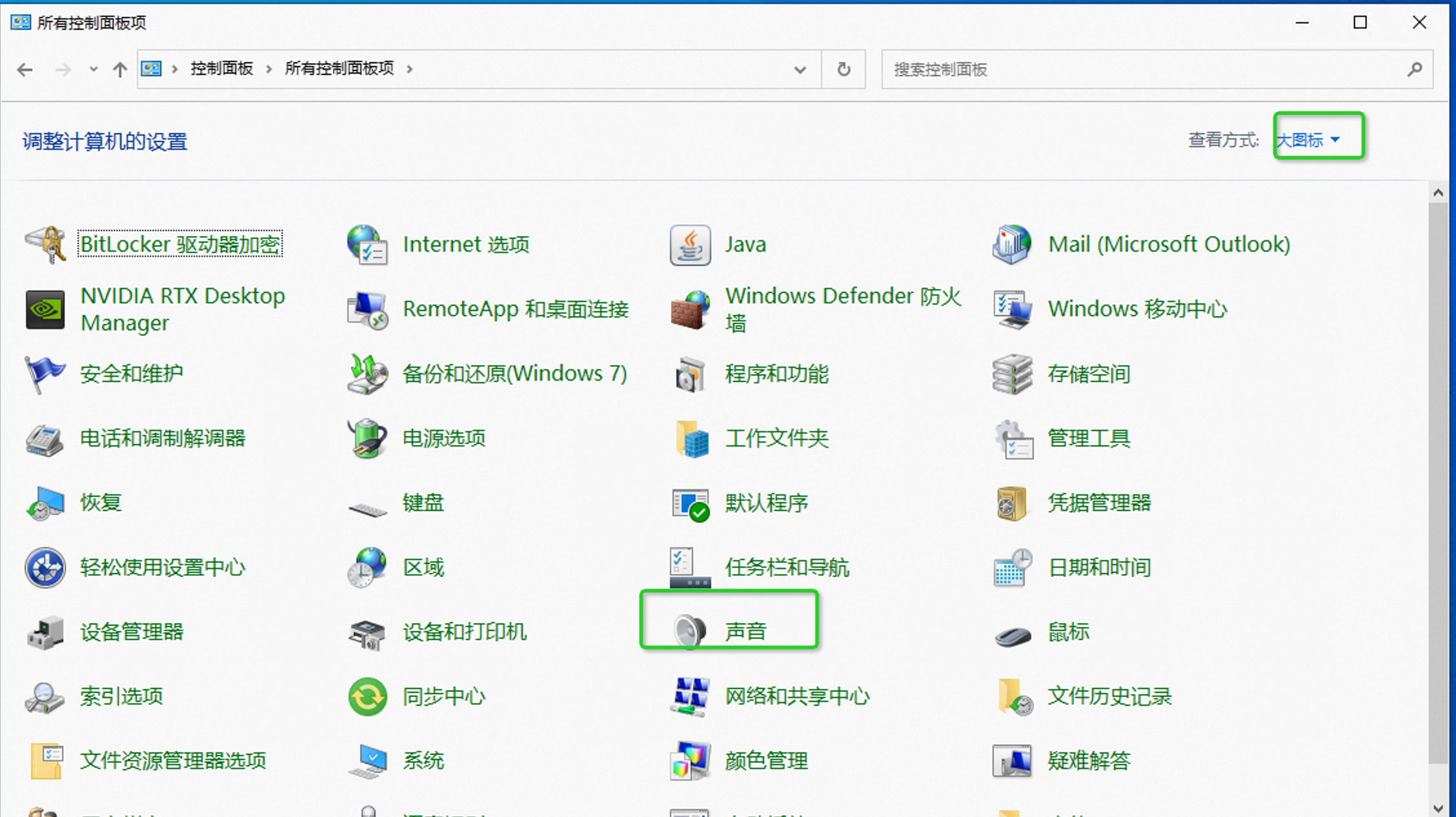Click the scrollbar down arrow
Screen dimensions: 1456x817
click(x=1438, y=808)
